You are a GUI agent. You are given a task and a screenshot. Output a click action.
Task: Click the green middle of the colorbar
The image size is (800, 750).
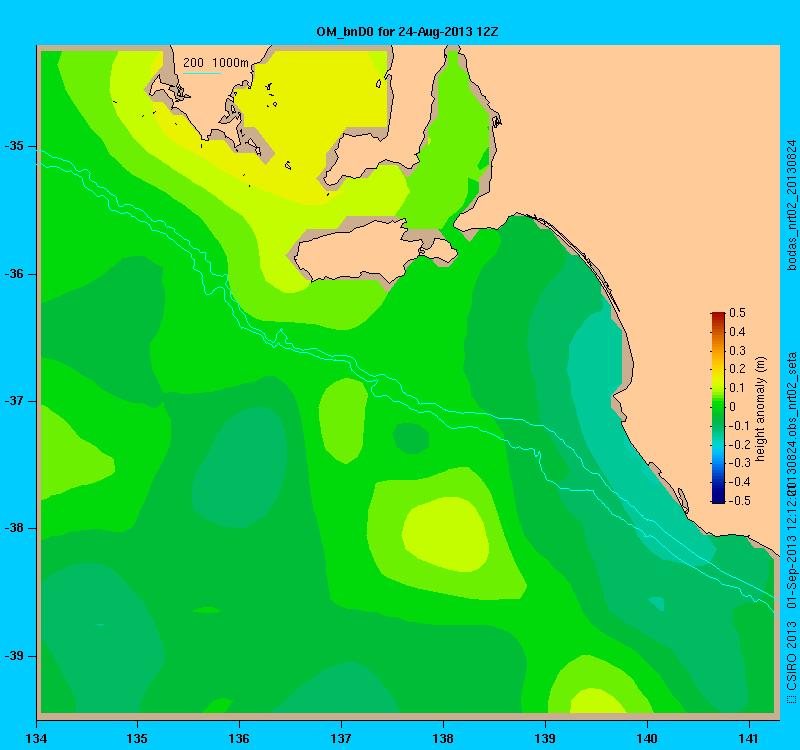(718, 407)
